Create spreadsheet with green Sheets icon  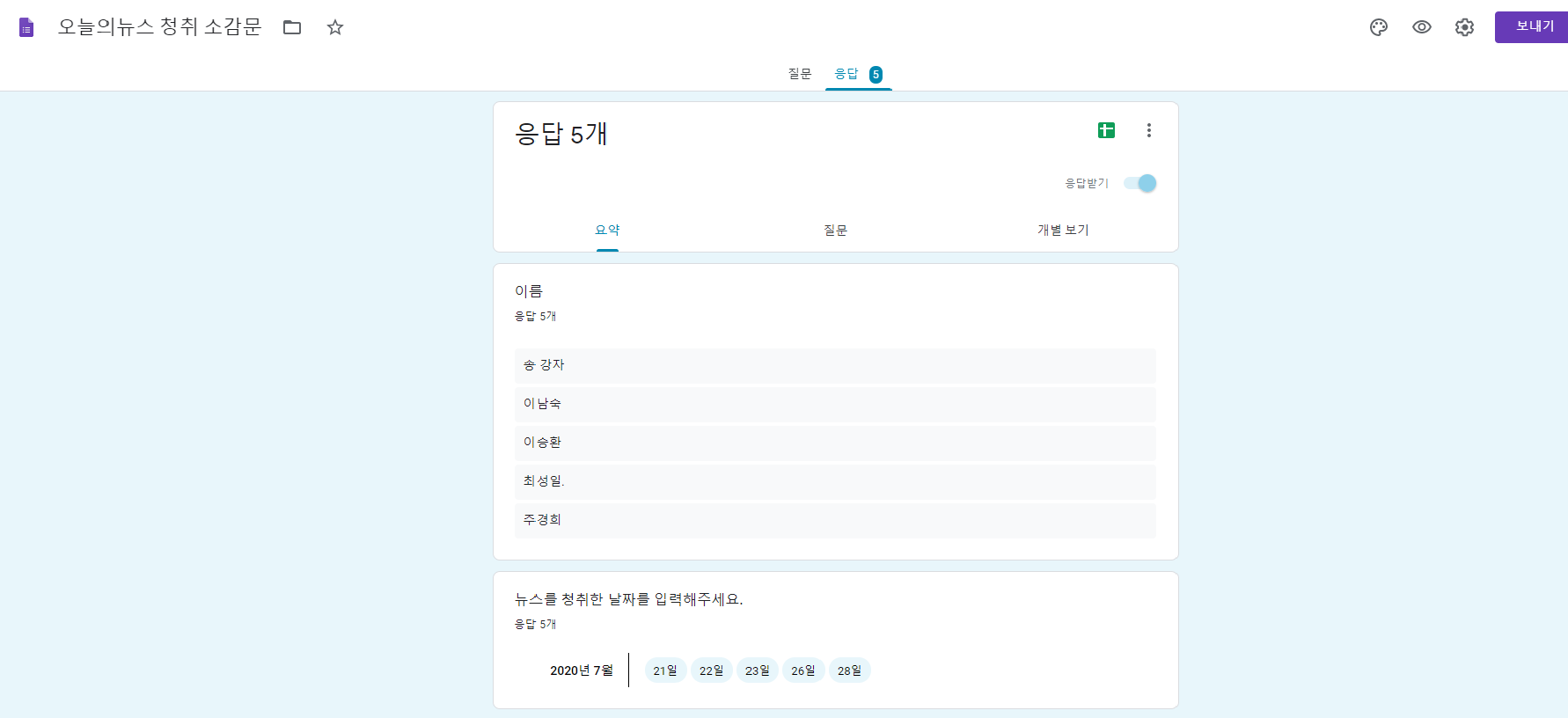click(x=1106, y=130)
